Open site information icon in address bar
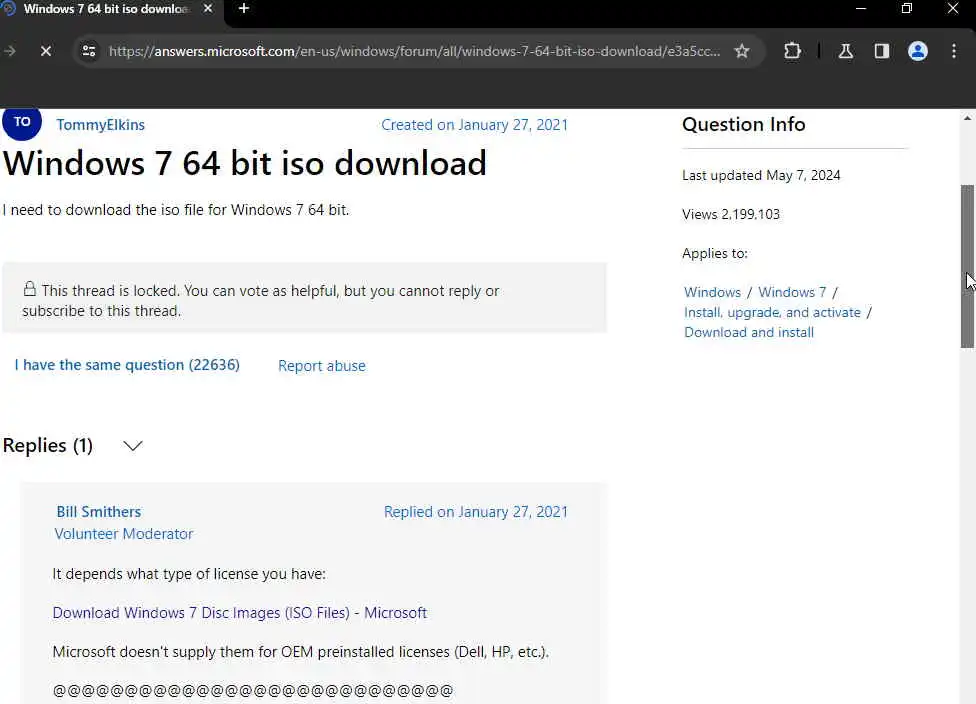The width and height of the screenshot is (976, 704). point(89,51)
